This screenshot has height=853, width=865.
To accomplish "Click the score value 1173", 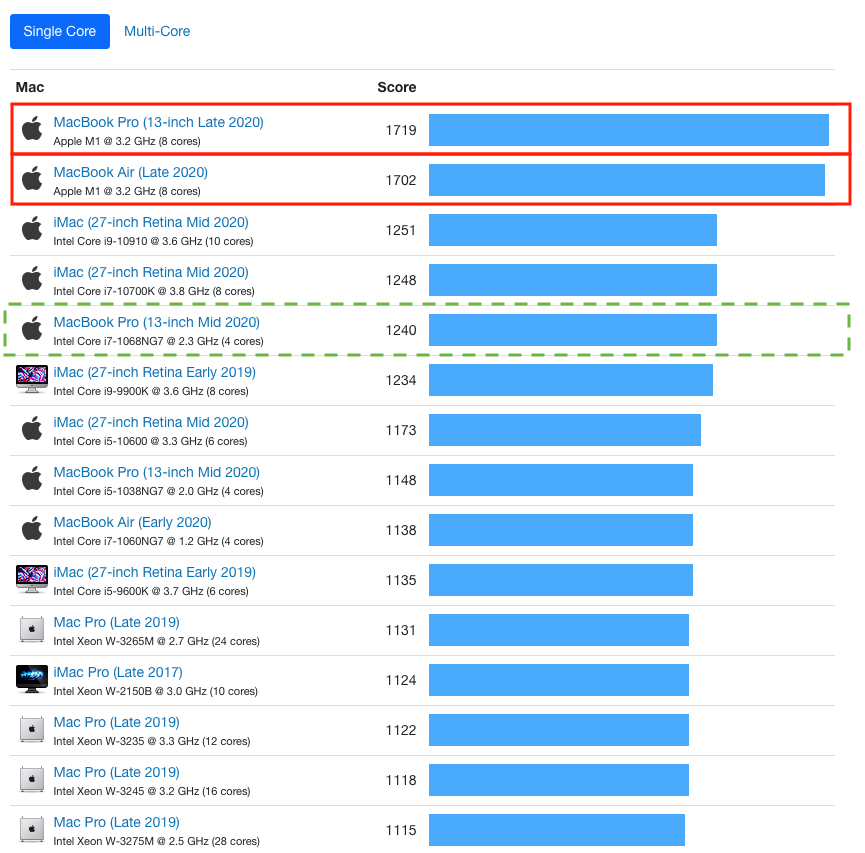I will [401, 430].
